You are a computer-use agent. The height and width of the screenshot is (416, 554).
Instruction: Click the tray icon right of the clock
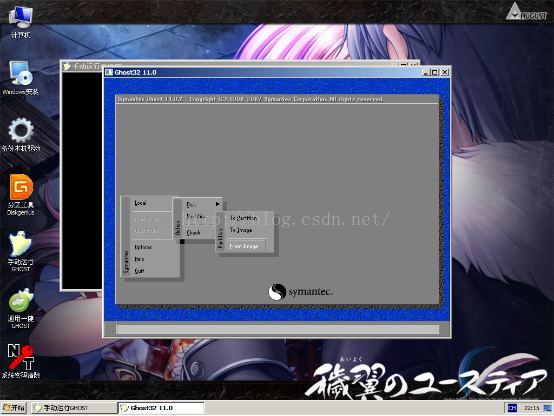click(x=548, y=408)
